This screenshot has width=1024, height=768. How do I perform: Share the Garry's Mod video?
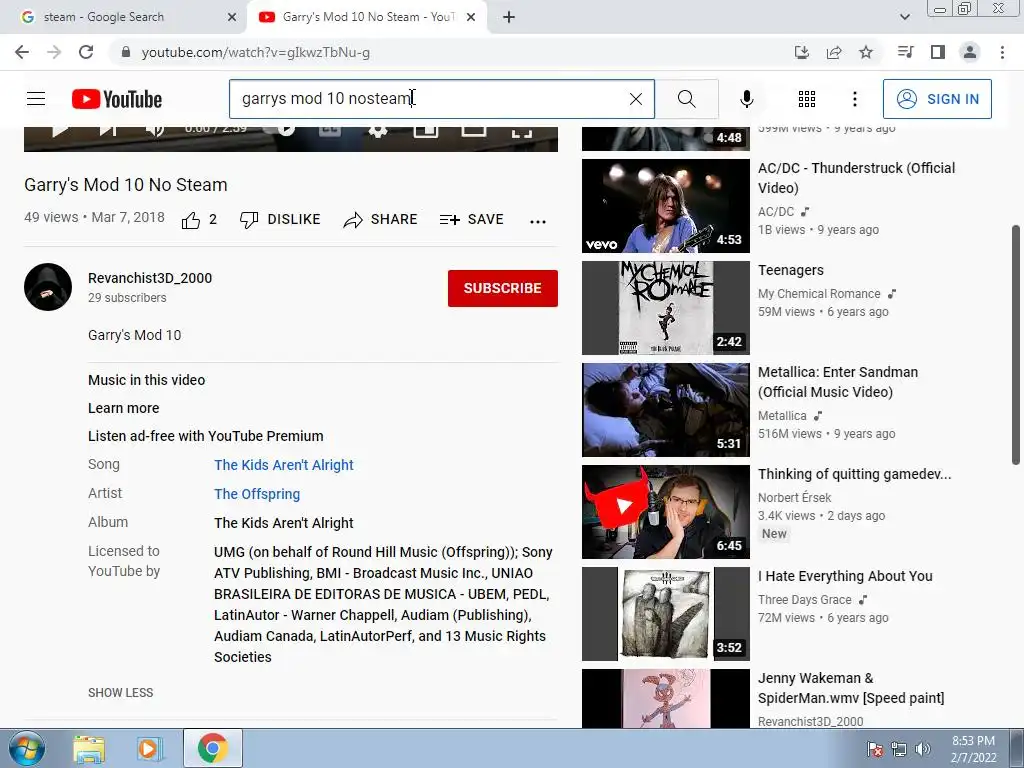[x=380, y=219]
